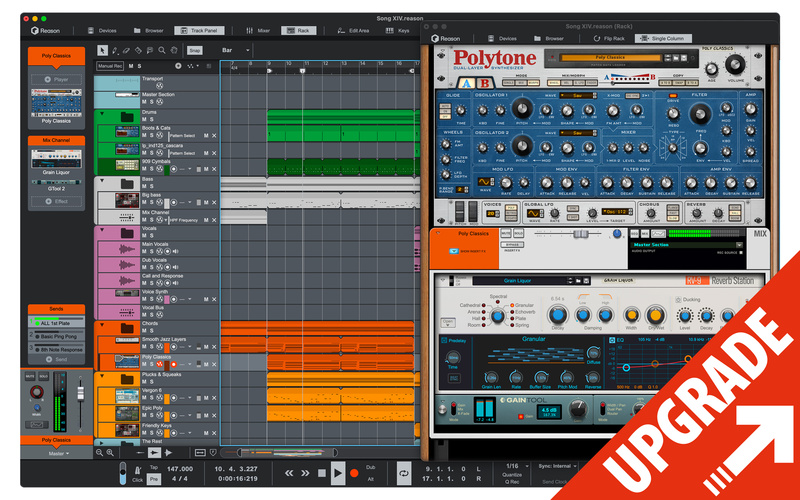Open the Mixer tab

click(x=258, y=31)
